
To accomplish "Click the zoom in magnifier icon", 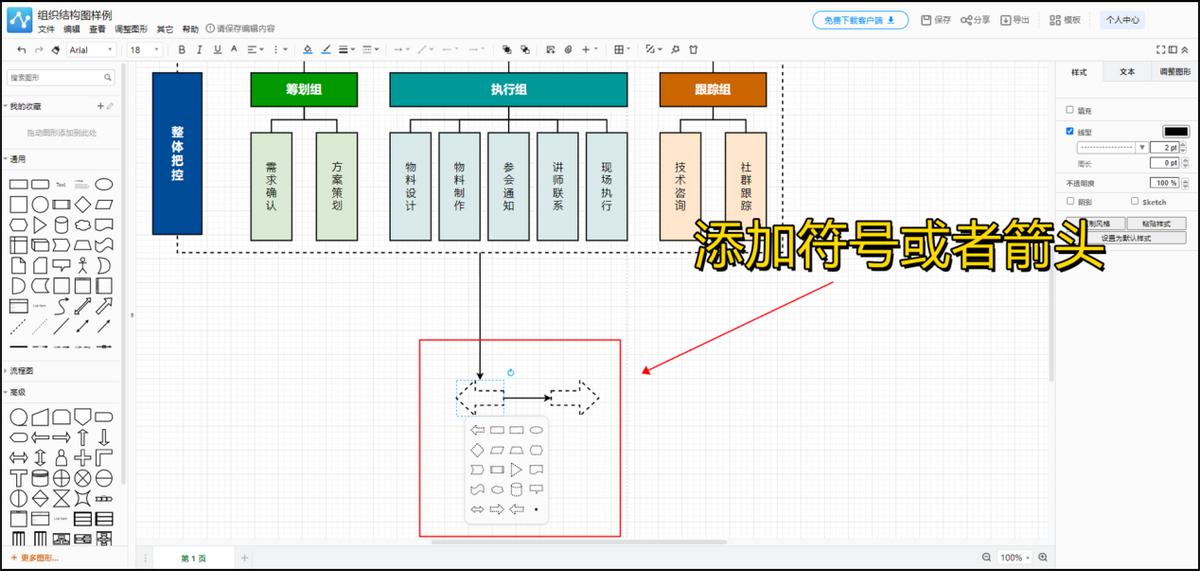I will [x=1043, y=557].
